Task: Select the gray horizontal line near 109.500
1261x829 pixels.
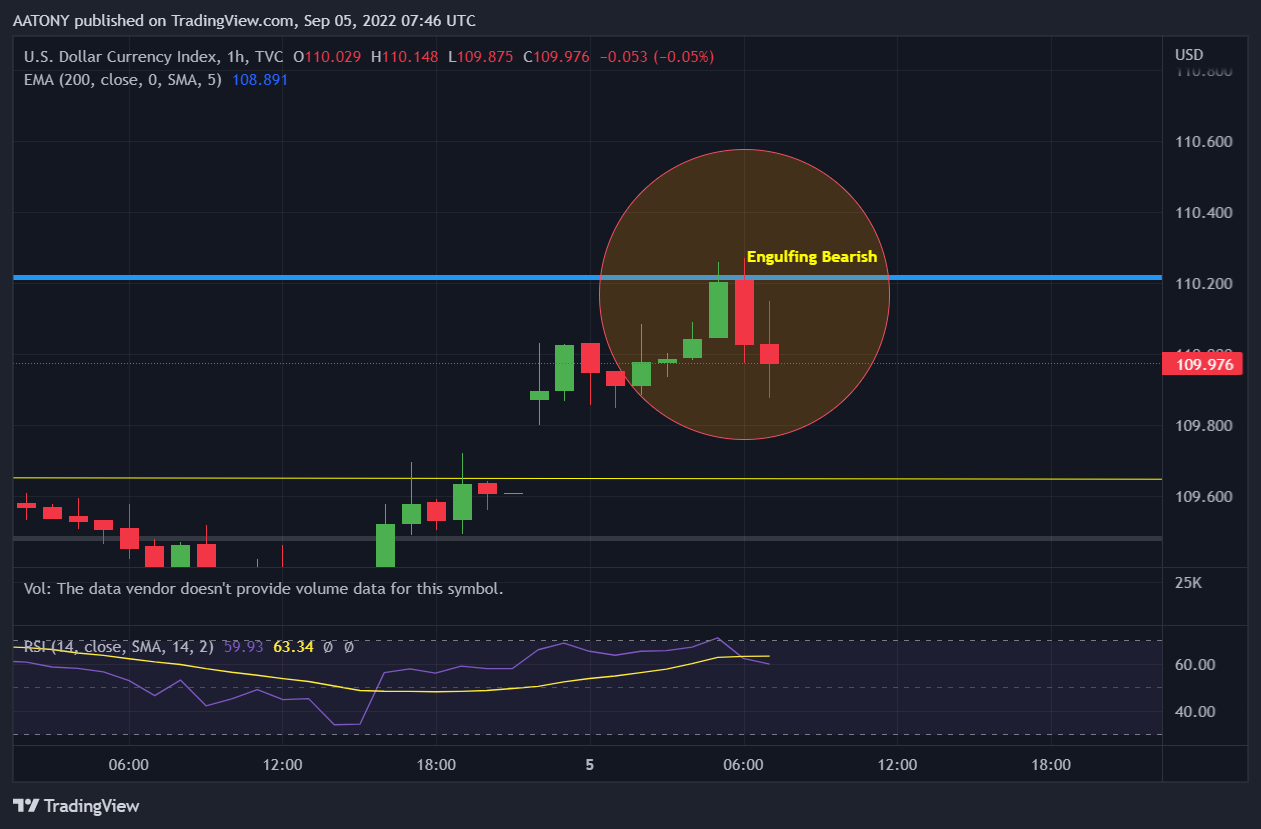Action: click(587, 538)
